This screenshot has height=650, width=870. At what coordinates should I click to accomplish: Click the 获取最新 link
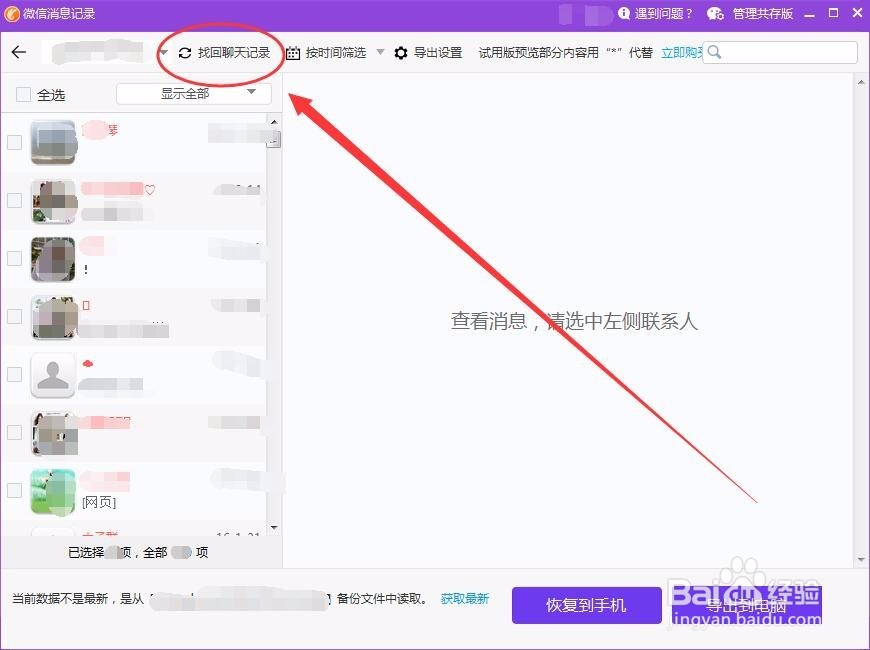tap(465, 598)
